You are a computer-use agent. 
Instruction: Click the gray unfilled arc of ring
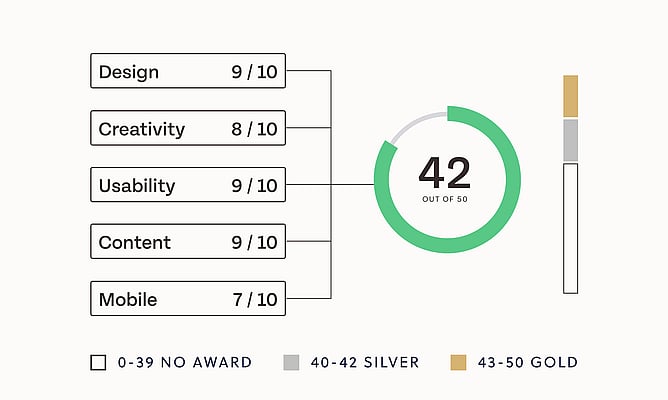coord(414,123)
